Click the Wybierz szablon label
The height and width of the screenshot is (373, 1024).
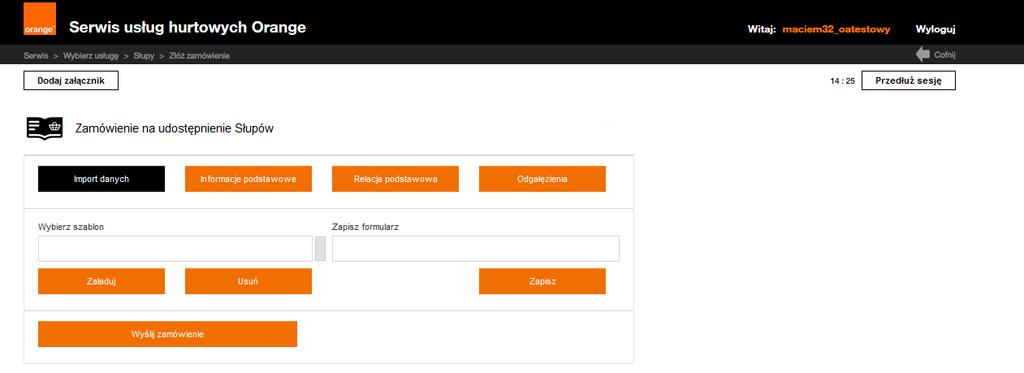71,227
